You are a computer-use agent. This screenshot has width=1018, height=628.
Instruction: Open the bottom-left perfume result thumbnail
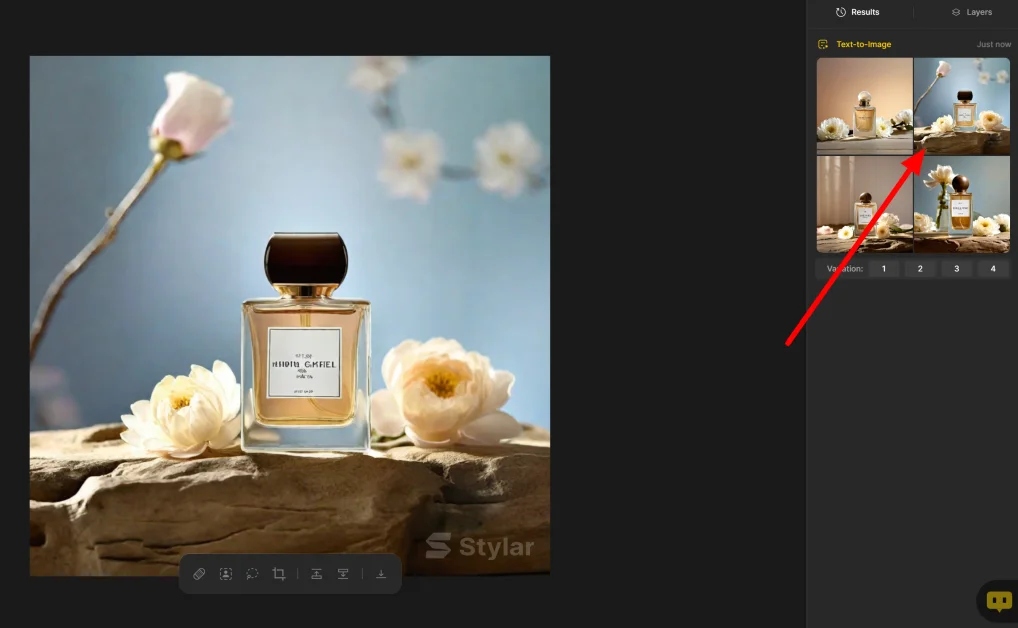(864, 204)
